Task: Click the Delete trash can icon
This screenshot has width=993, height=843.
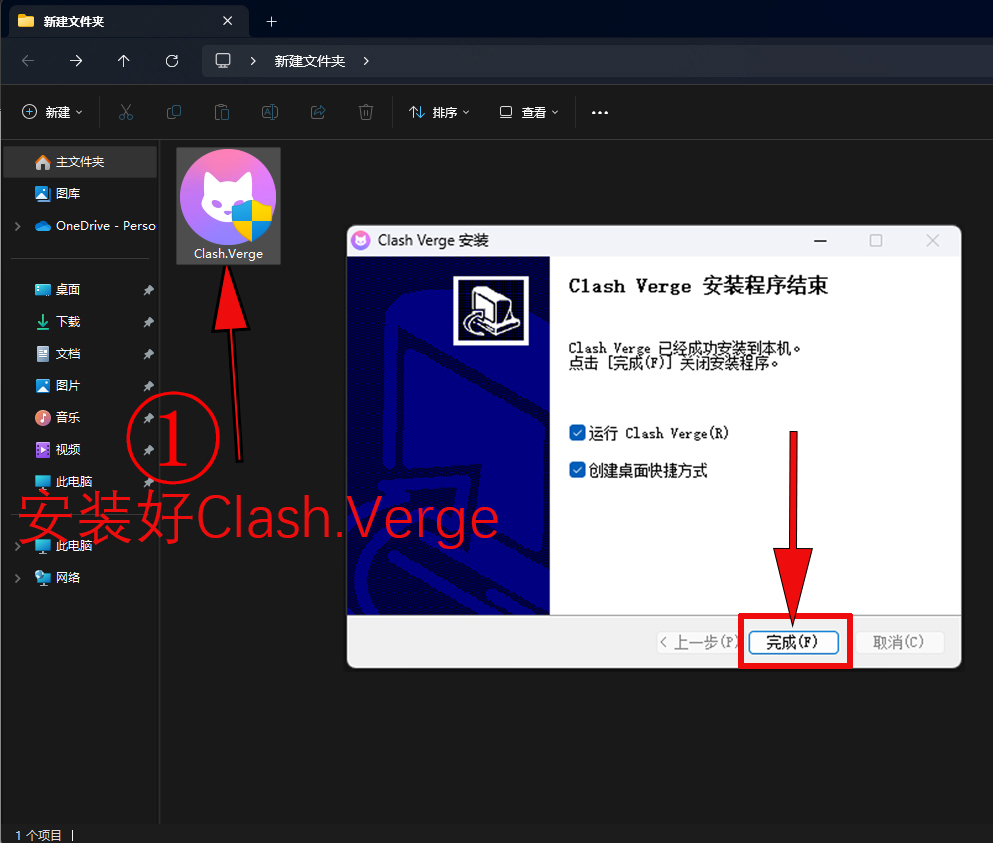Action: [366, 113]
